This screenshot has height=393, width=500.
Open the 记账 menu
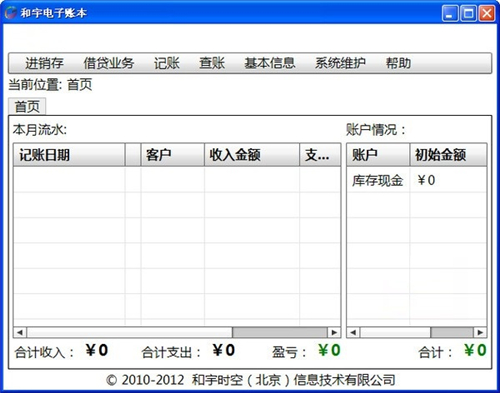pos(167,63)
